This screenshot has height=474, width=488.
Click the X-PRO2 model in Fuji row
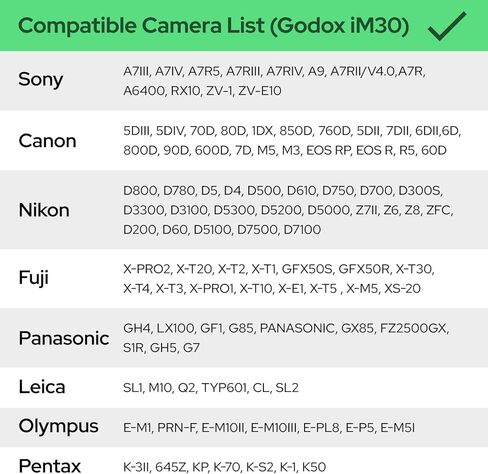coord(146,269)
